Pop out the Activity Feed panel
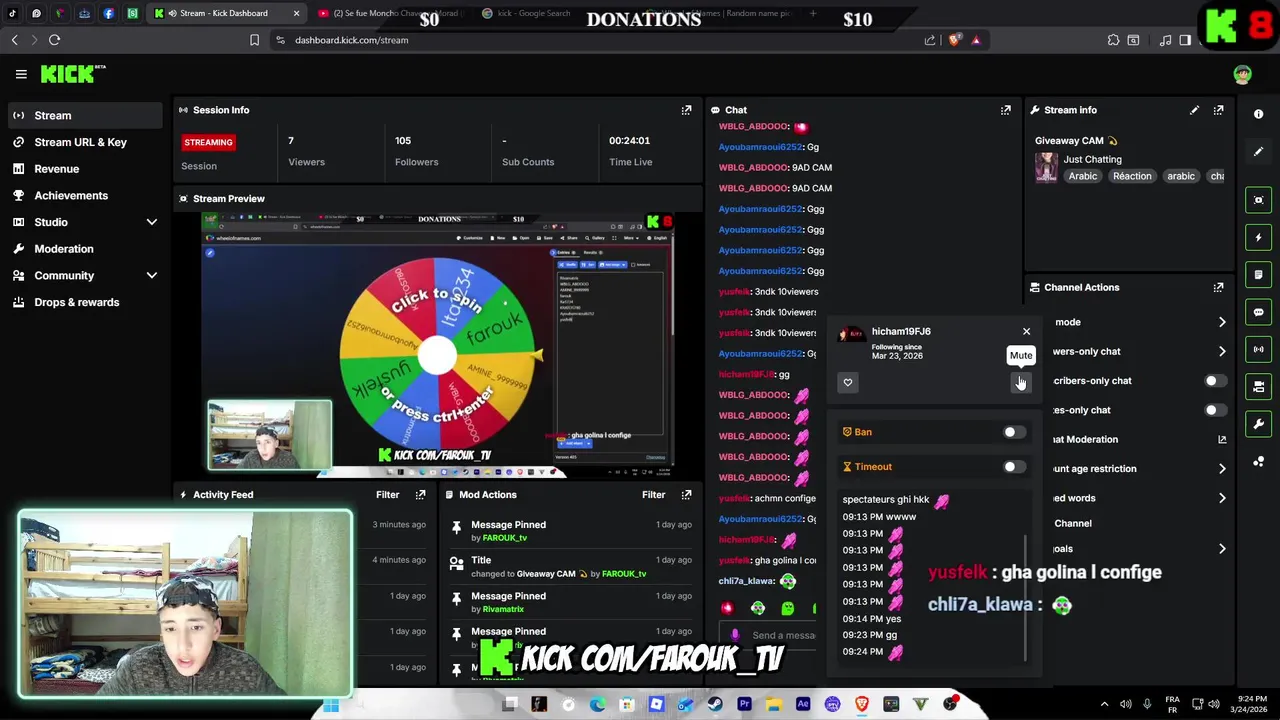1280x720 pixels. (x=420, y=495)
